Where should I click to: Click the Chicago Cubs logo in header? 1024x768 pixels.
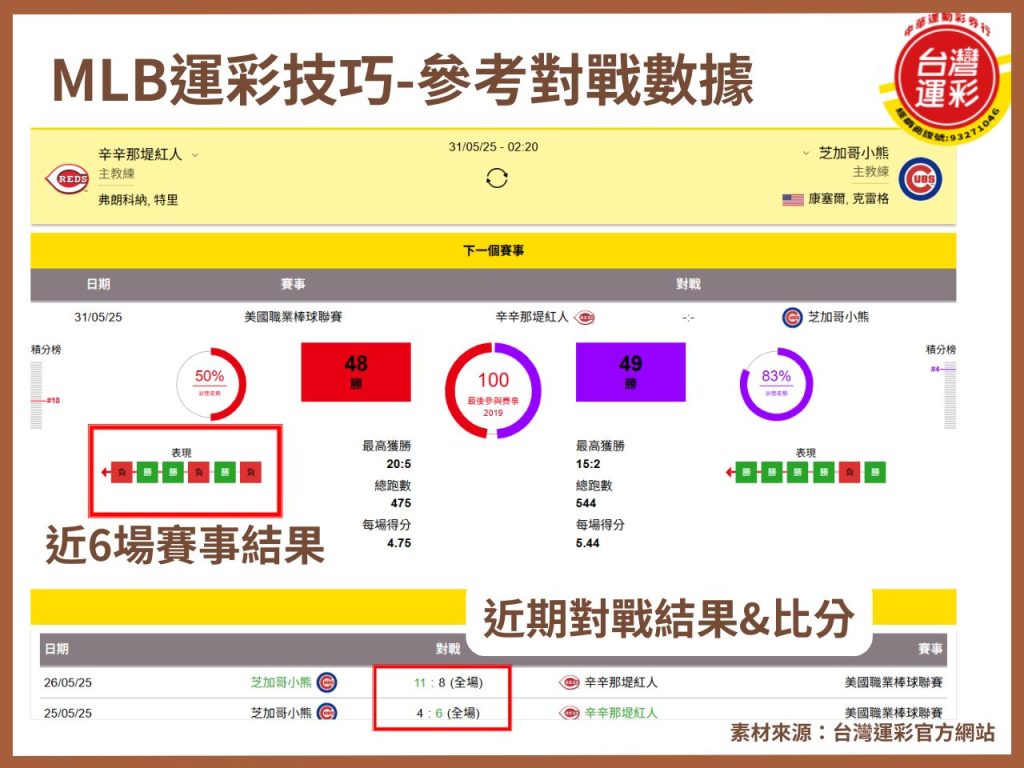[x=920, y=178]
